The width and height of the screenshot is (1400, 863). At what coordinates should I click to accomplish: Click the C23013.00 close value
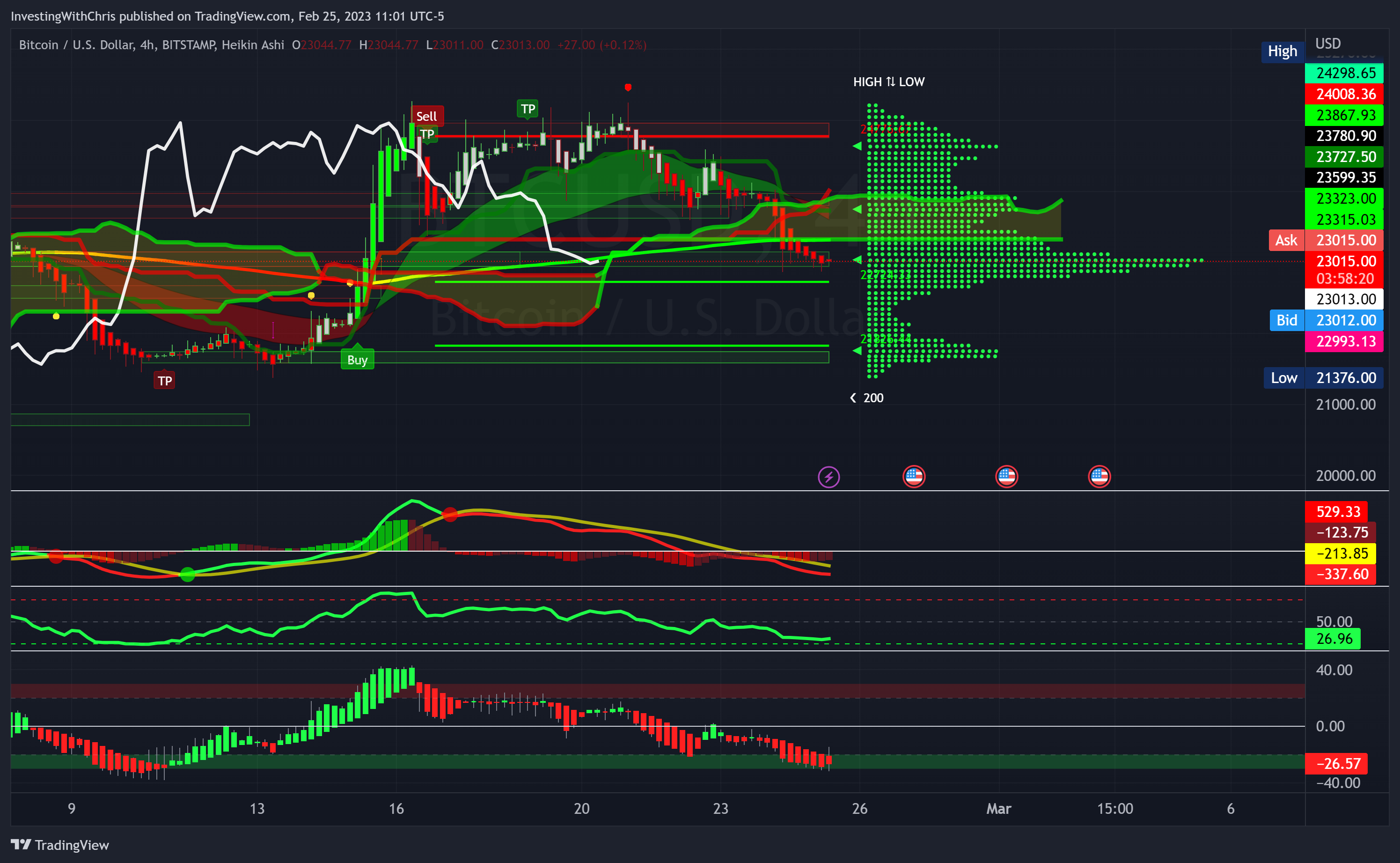[x=520, y=44]
